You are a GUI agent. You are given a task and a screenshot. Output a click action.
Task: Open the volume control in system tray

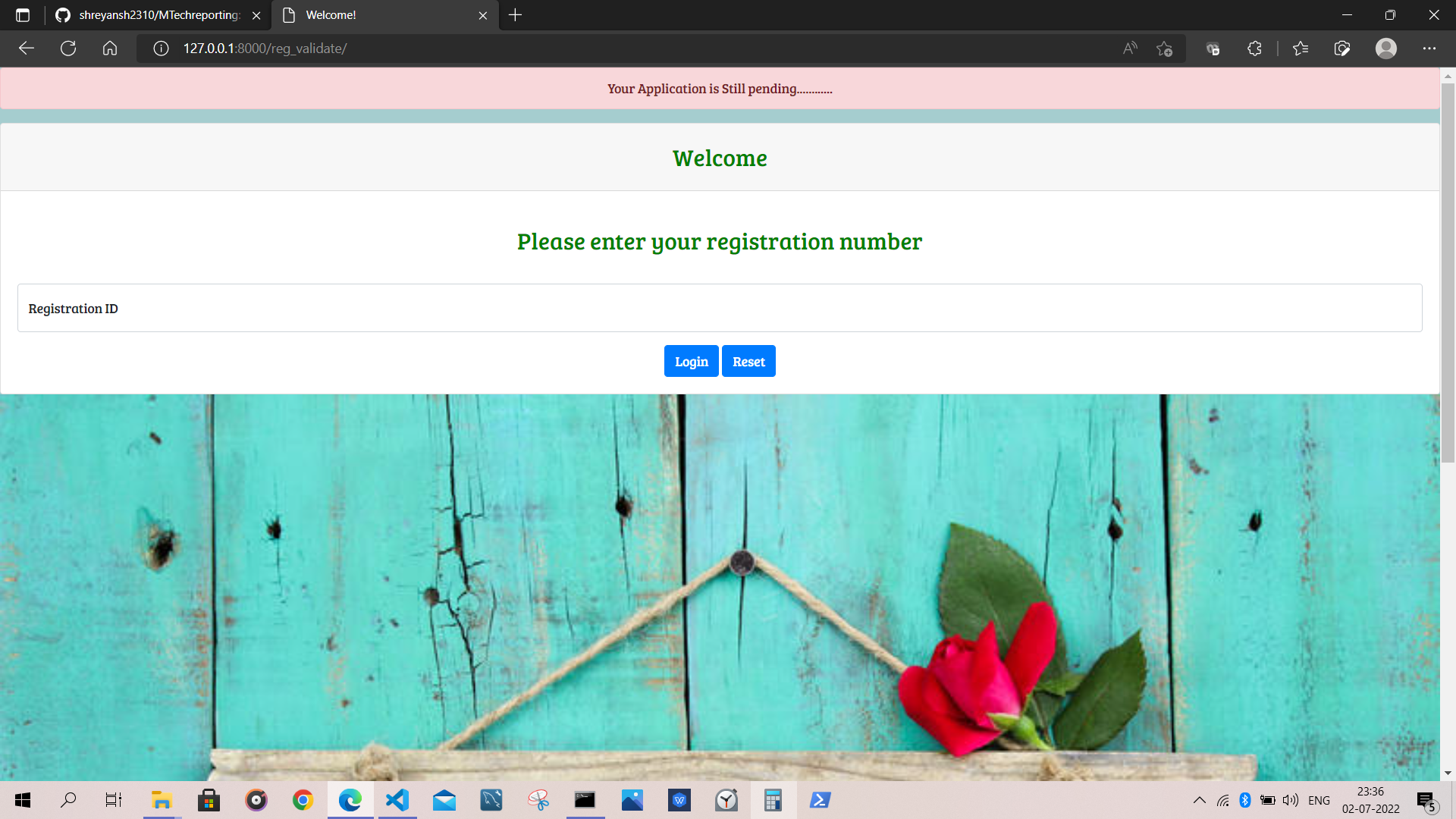[x=1290, y=800]
